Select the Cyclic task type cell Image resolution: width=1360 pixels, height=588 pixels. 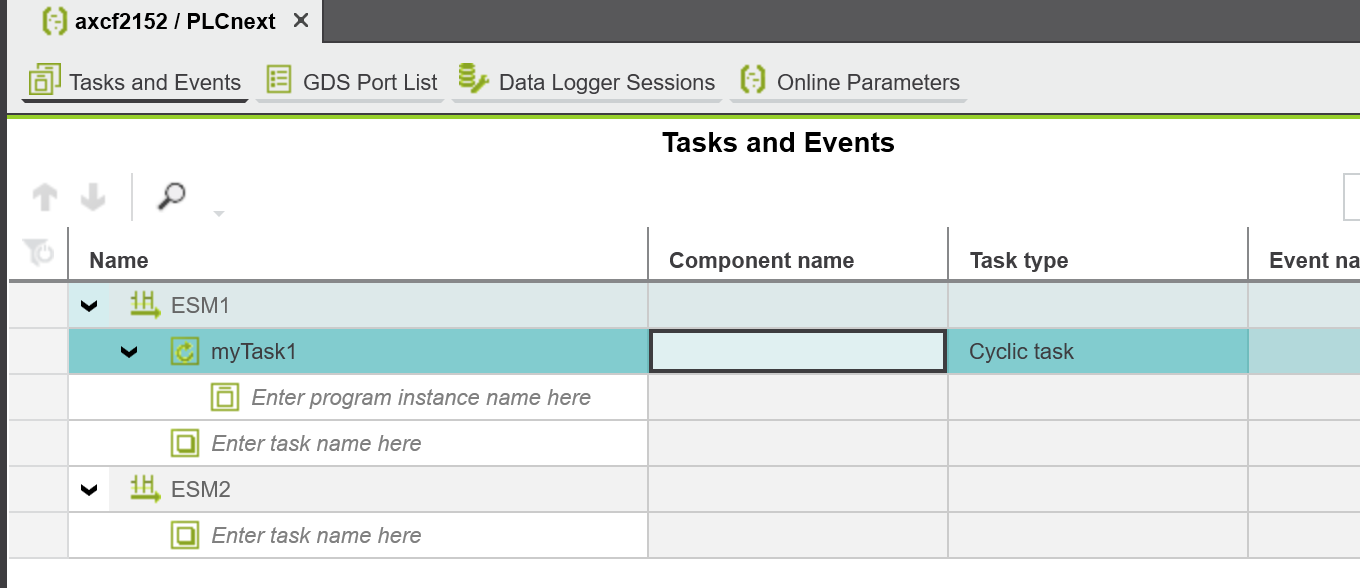(x=1098, y=351)
